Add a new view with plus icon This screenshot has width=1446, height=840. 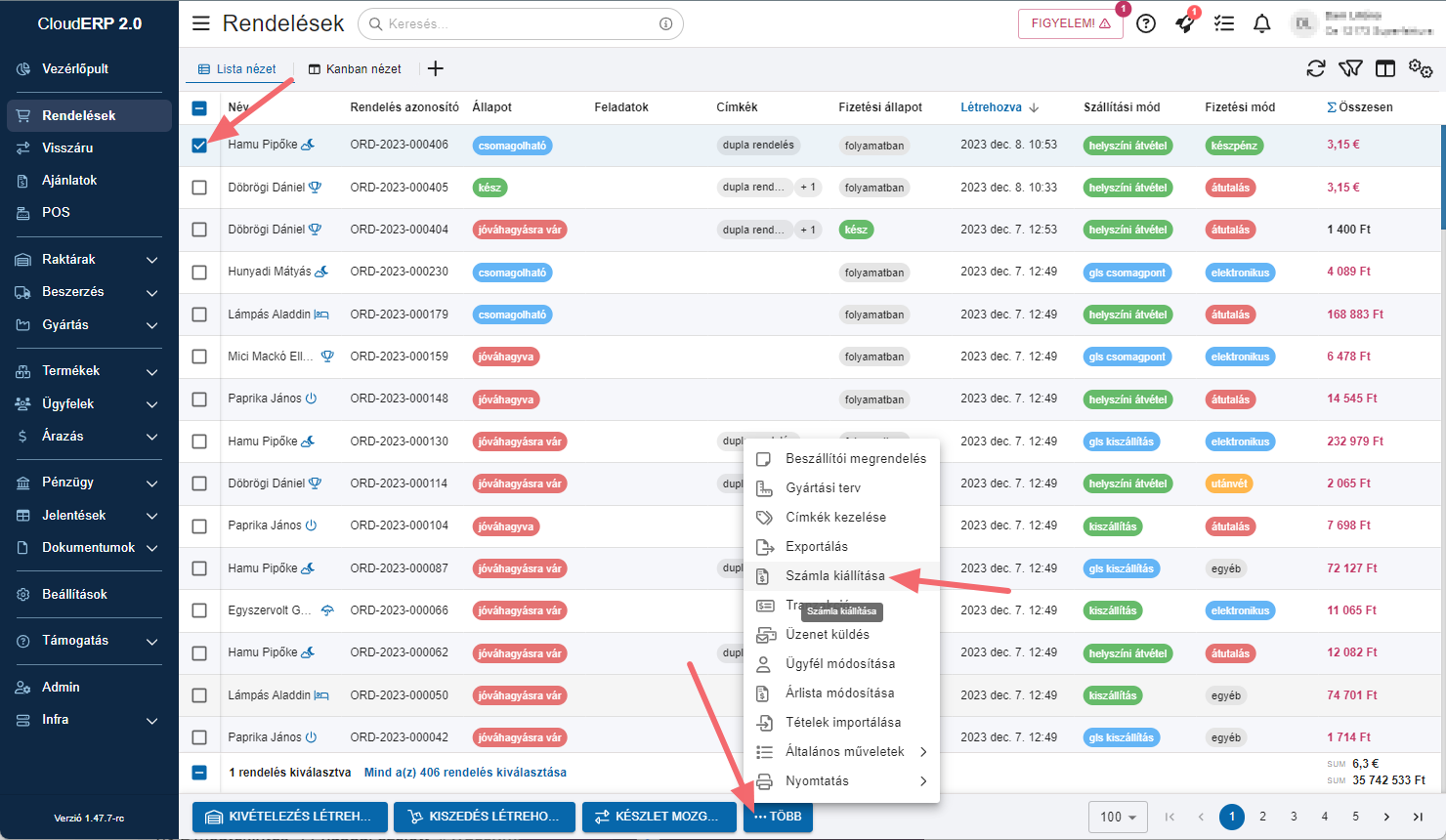click(x=436, y=68)
